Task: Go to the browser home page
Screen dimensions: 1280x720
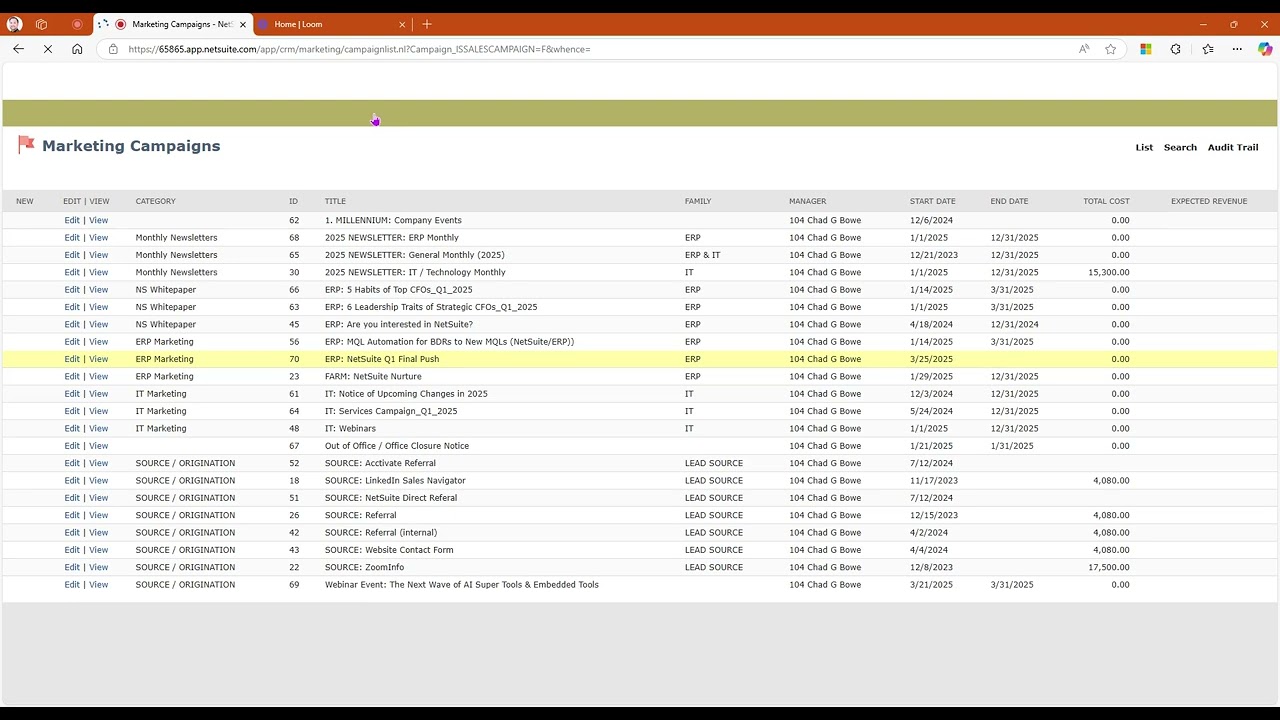Action: (77, 49)
